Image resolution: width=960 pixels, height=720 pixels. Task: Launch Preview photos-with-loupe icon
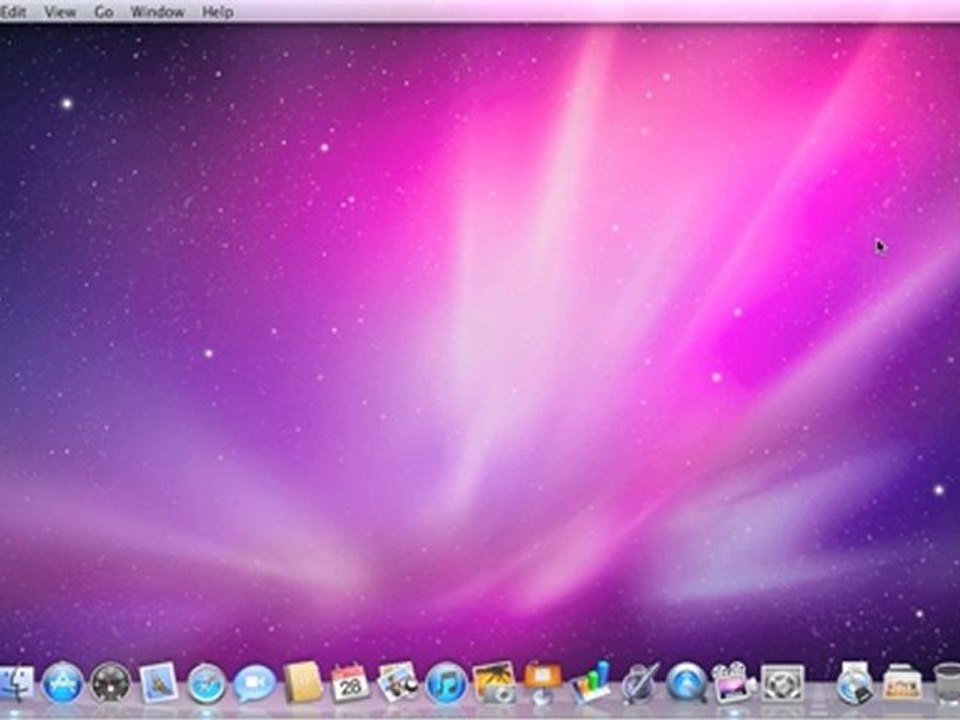pos(398,682)
